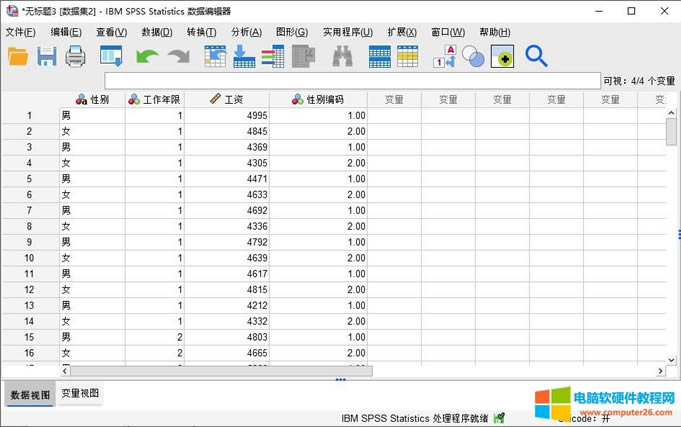The height and width of the screenshot is (427, 681).
Task: Save the dataset with the floppy disk icon
Action: point(46,57)
